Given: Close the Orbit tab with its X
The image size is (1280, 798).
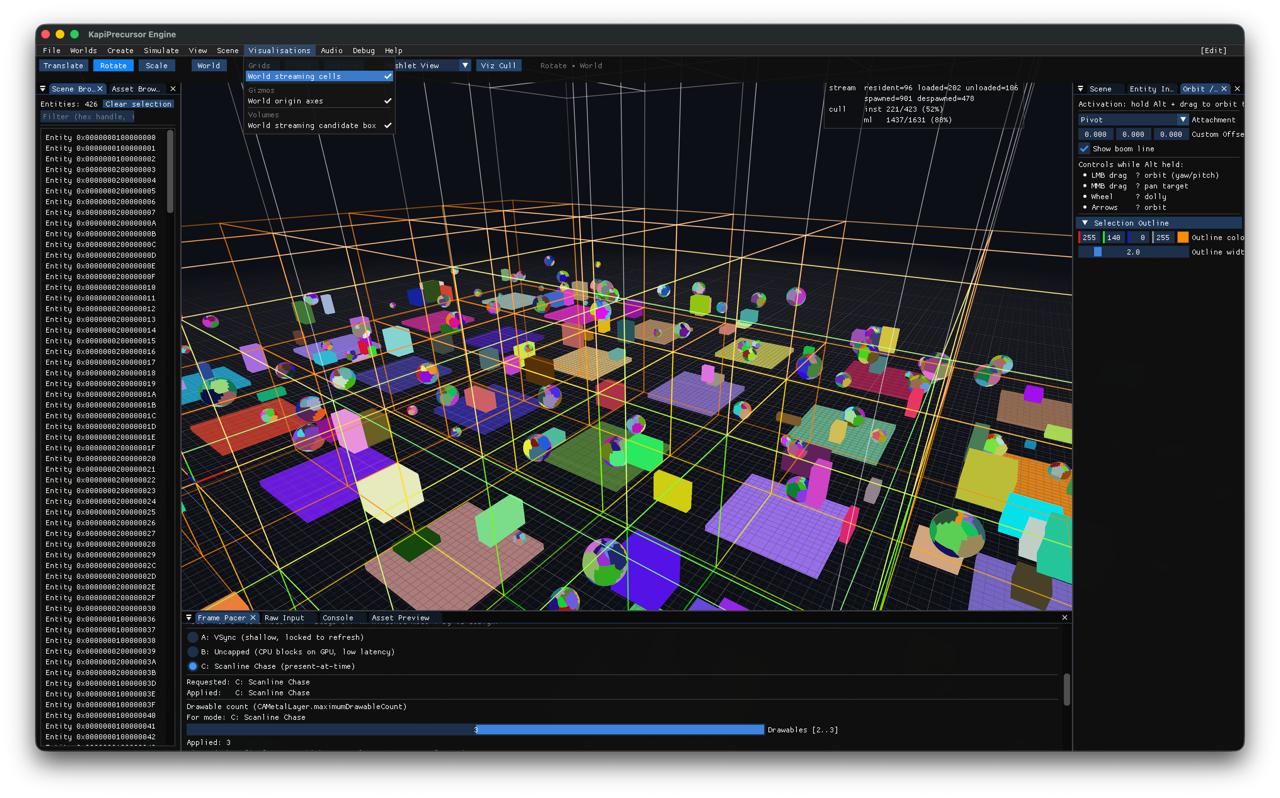Looking at the screenshot, I should (1225, 89).
